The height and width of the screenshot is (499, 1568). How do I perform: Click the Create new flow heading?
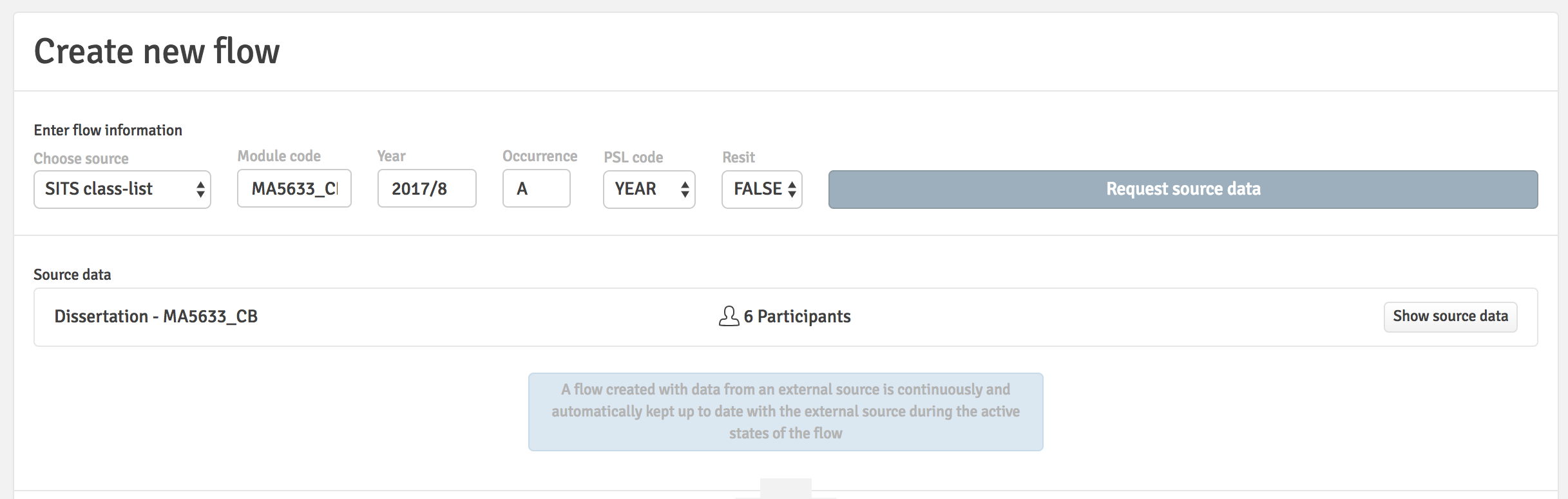coord(157,52)
